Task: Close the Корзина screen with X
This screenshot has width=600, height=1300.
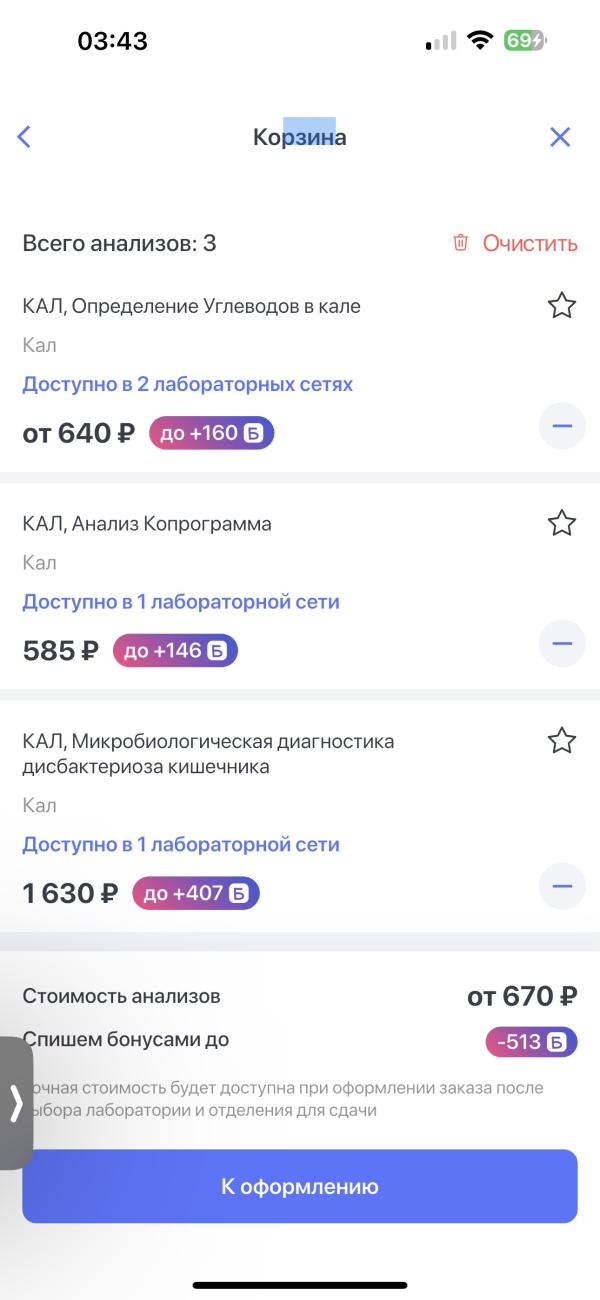Action: [x=560, y=137]
